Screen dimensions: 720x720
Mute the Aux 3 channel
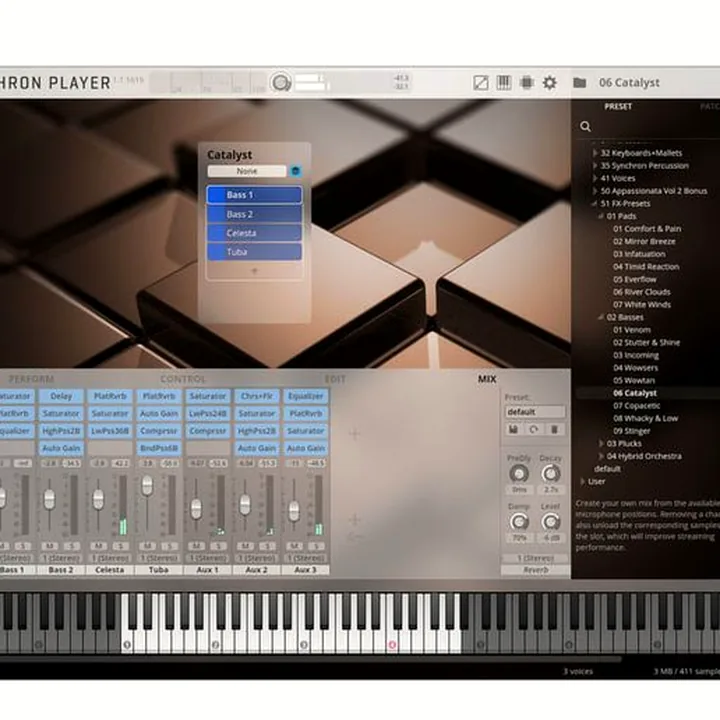294,546
